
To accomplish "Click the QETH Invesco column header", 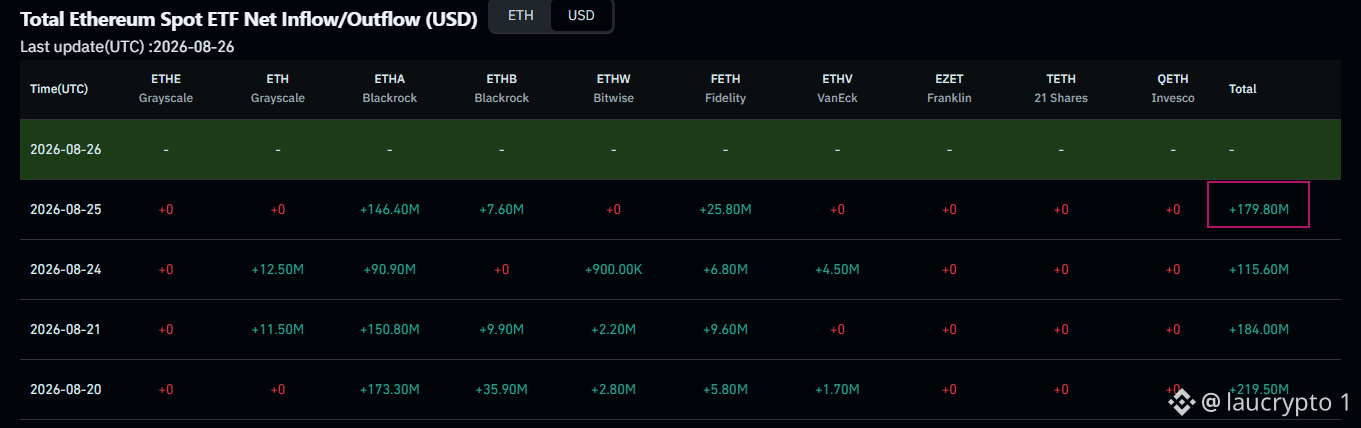I will (1173, 88).
